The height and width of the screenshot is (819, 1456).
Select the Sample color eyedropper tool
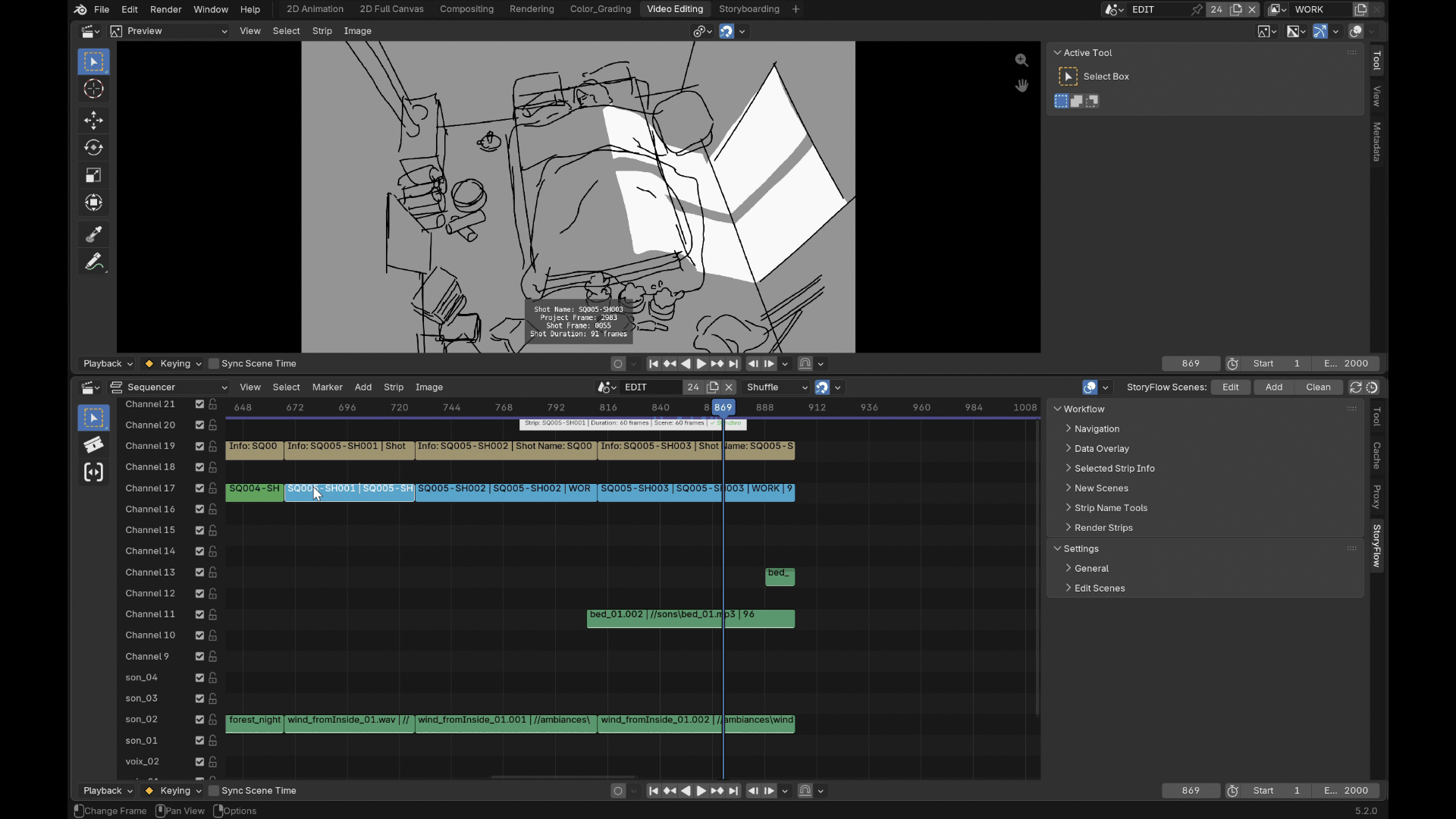(93, 234)
